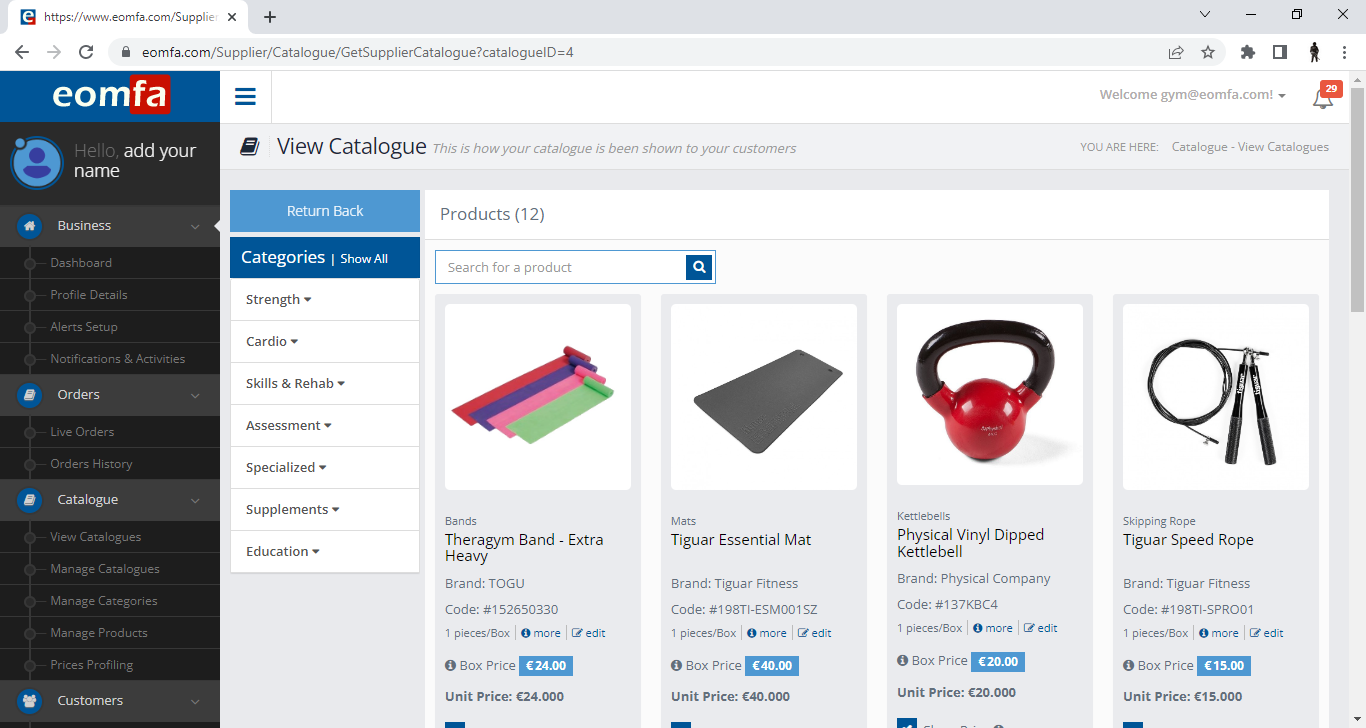Expand the Customers section chevron in the sidebar
This screenshot has width=1366, height=728.
click(x=195, y=702)
